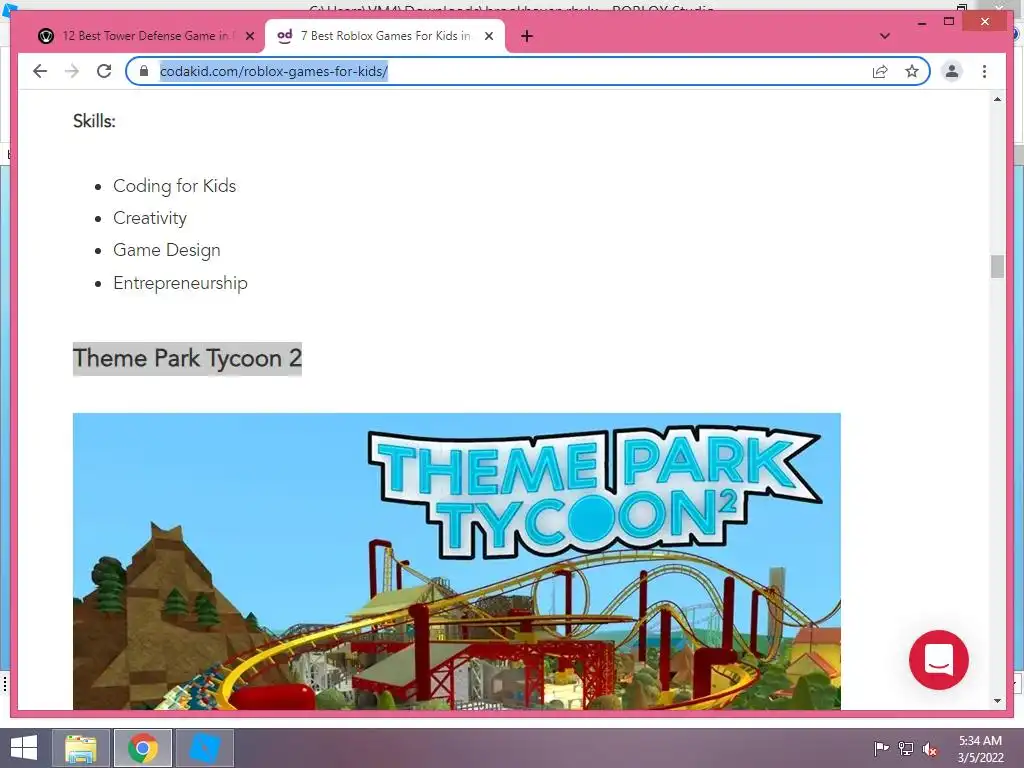Maximize the Chrome window
The image size is (1024, 768).
click(949, 22)
